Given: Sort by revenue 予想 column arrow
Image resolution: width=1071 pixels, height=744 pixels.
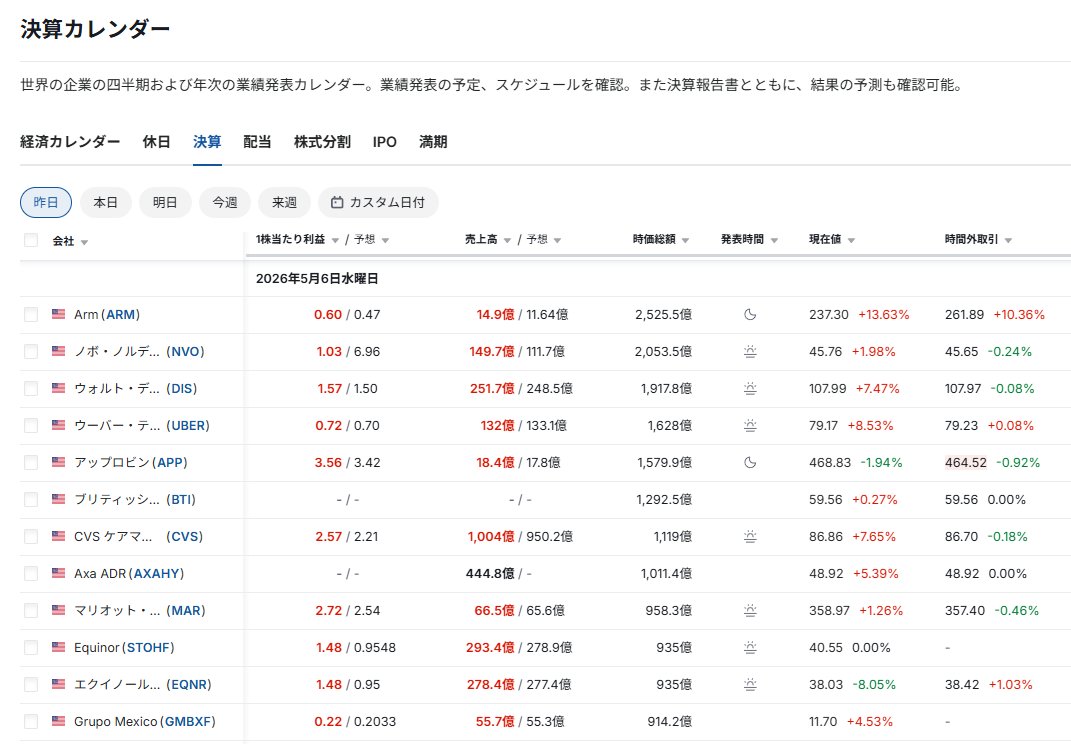Looking at the screenshot, I should 557,240.
